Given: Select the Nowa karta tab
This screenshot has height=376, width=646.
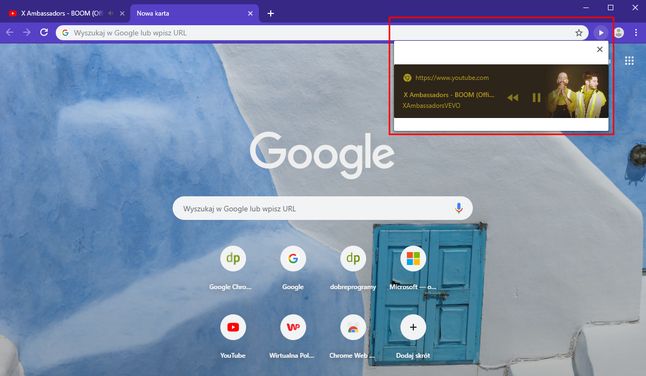Looking at the screenshot, I should coord(194,13).
